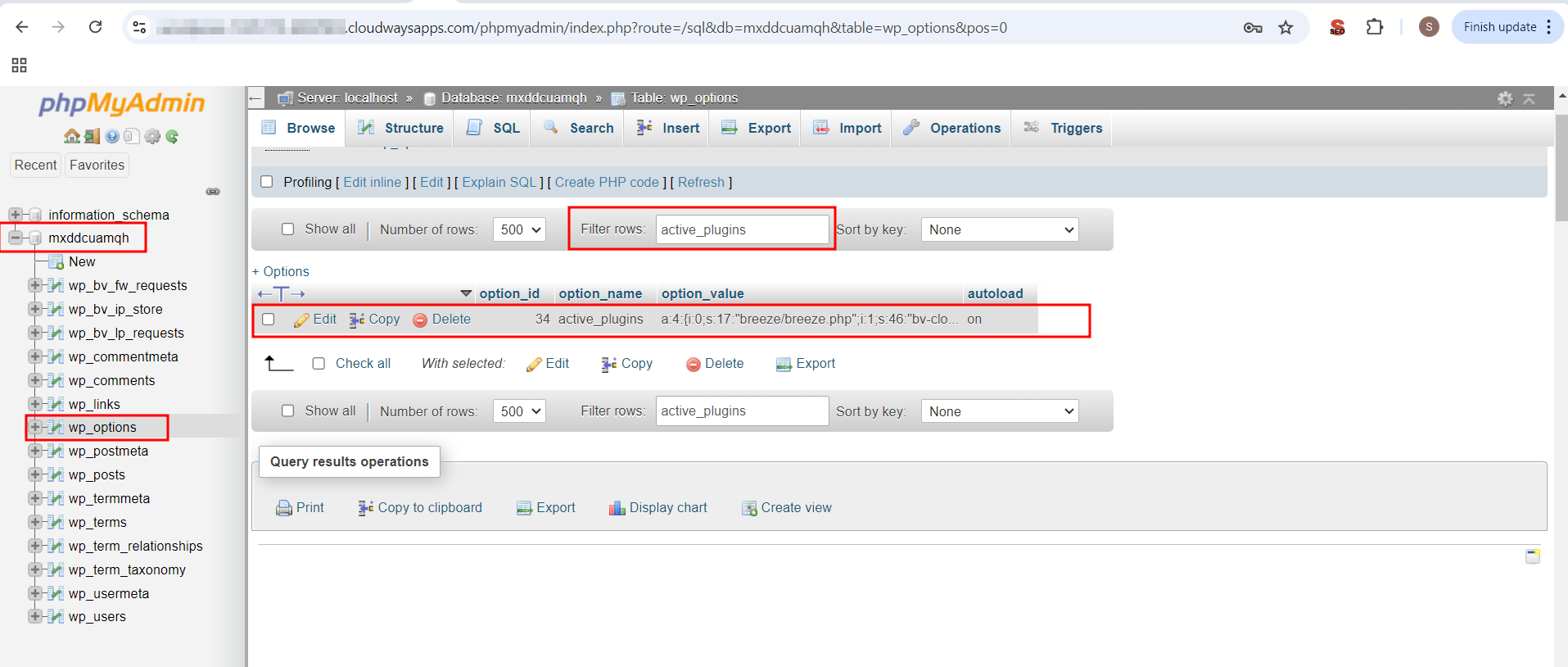Viewport: 1568px width, 667px height.
Task: Click the Edit inline link
Action: point(373,182)
